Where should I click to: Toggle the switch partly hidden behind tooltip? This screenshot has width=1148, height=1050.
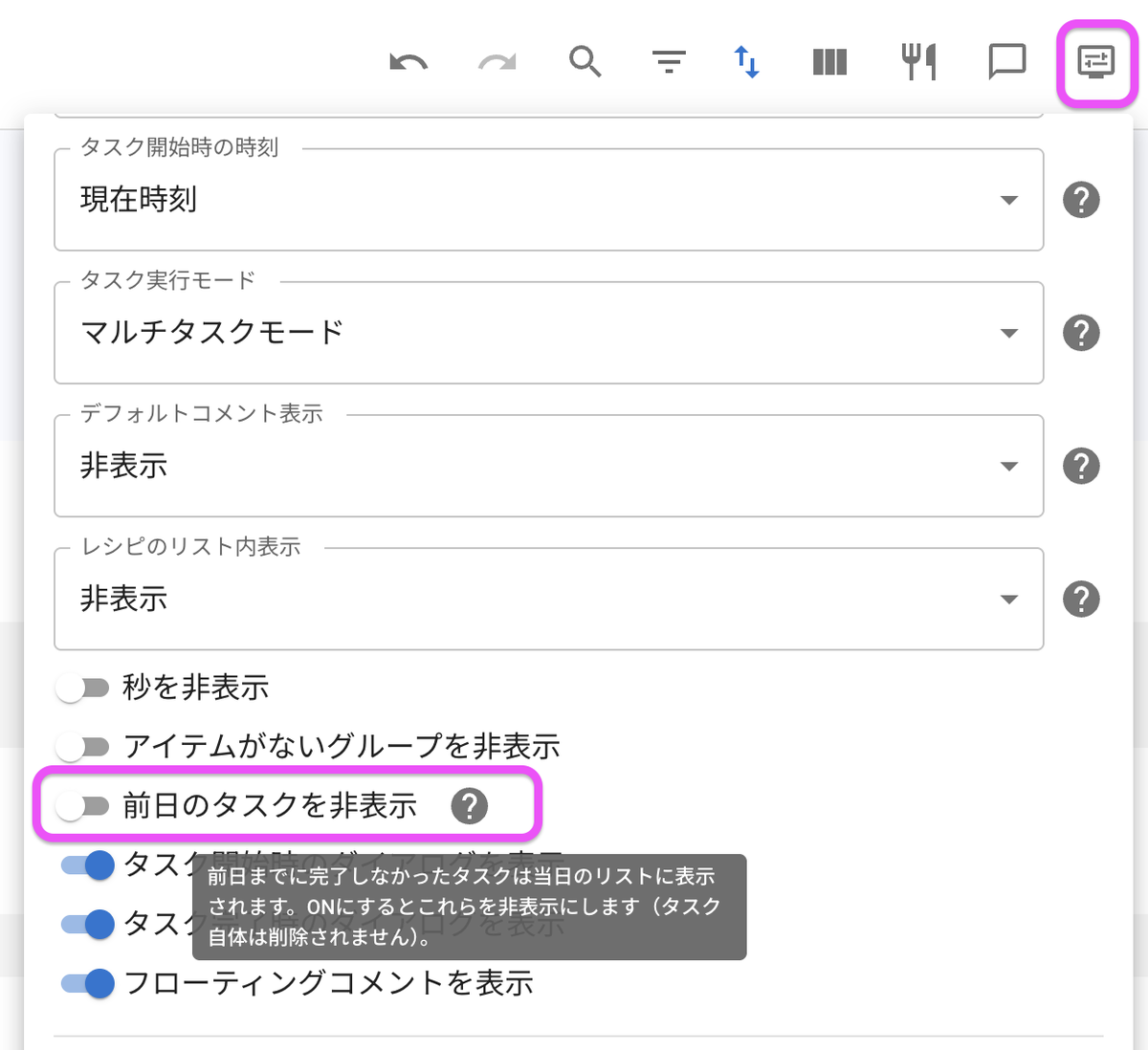(x=87, y=924)
